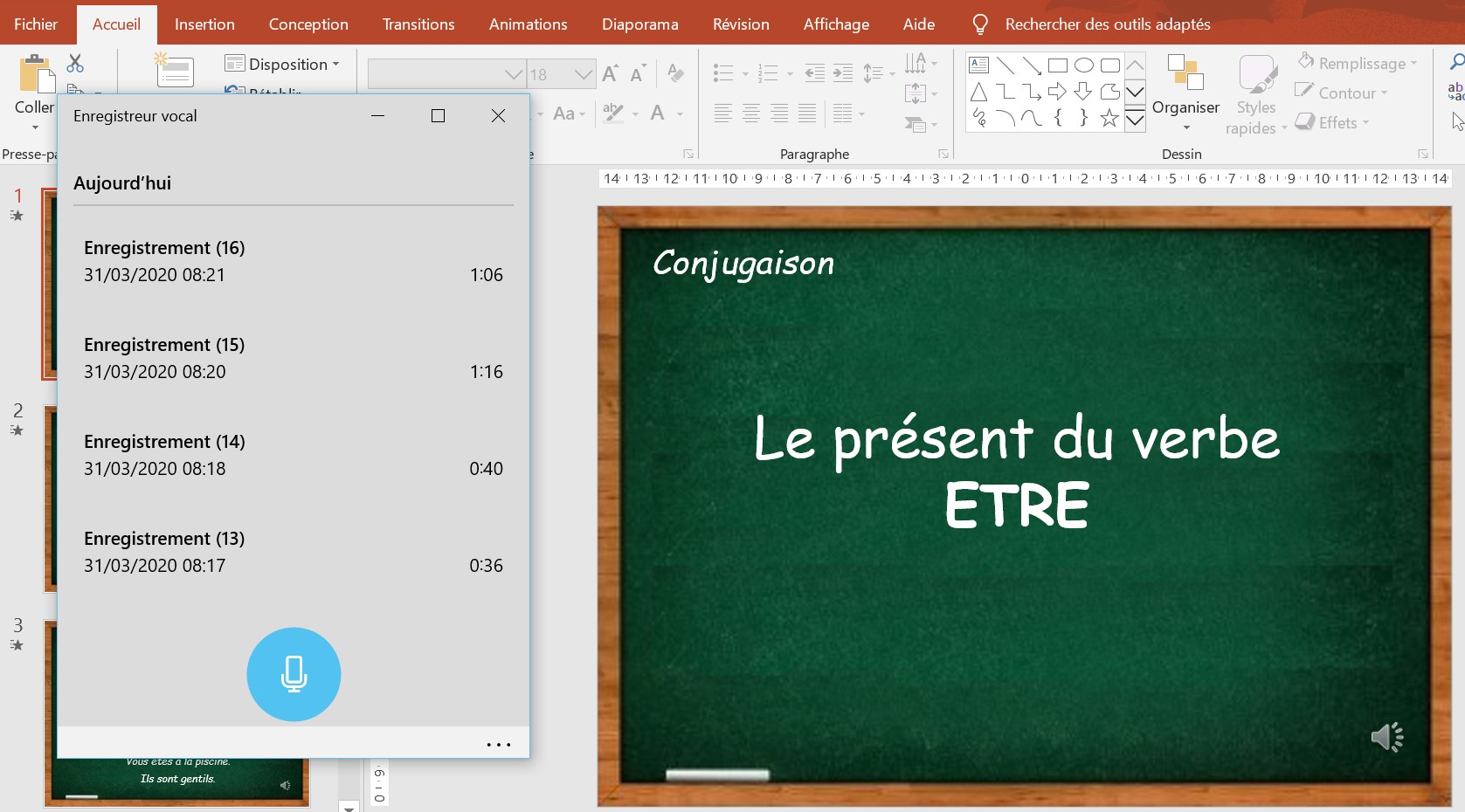Select recording Enregistrement (15)
Image resolution: width=1465 pixels, height=812 pixels.
pos(294,358)
